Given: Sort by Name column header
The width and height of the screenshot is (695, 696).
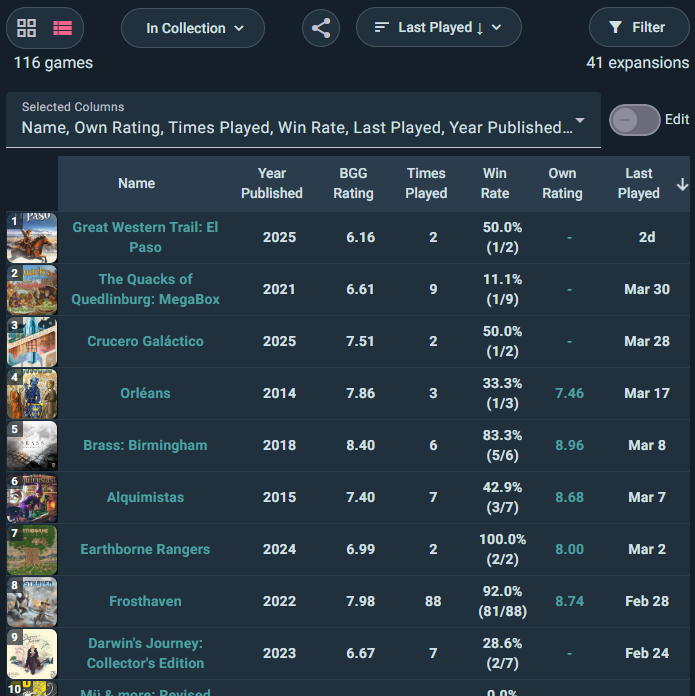Looking at the screenshot, I should pos(137,183).
